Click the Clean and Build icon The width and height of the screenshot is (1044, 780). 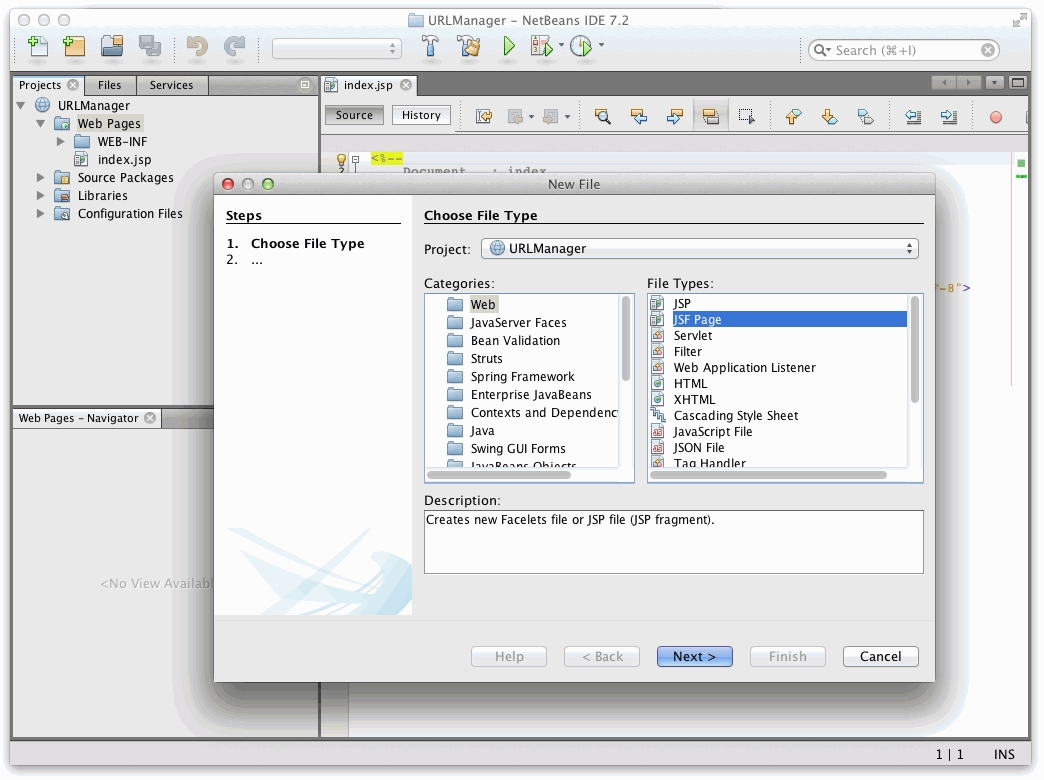[469, 46]
